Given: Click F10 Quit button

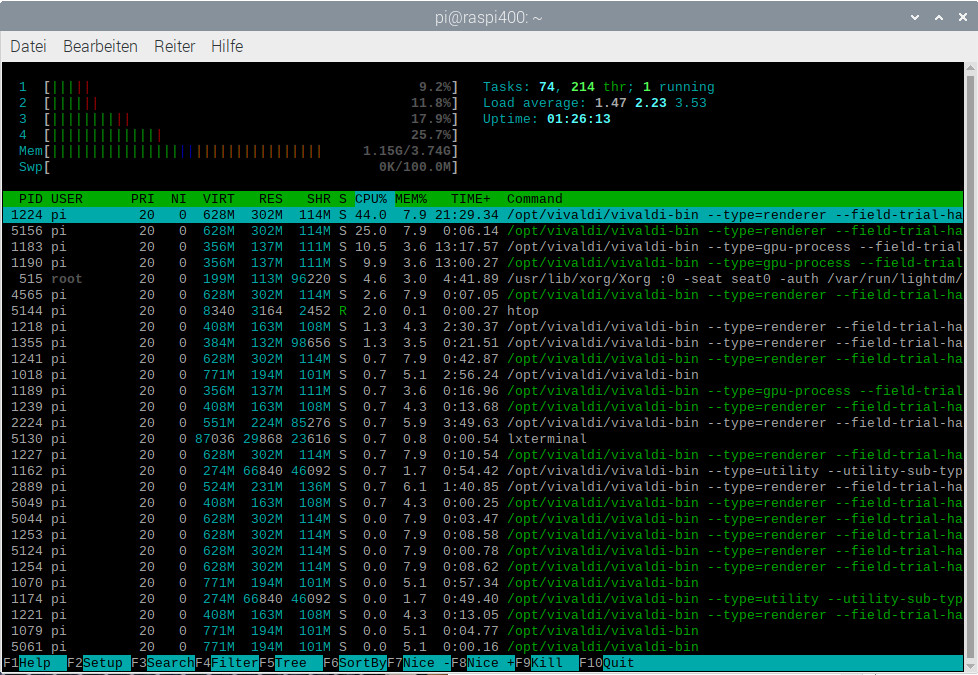Looking at the screenshot, I should click(607, 663).
